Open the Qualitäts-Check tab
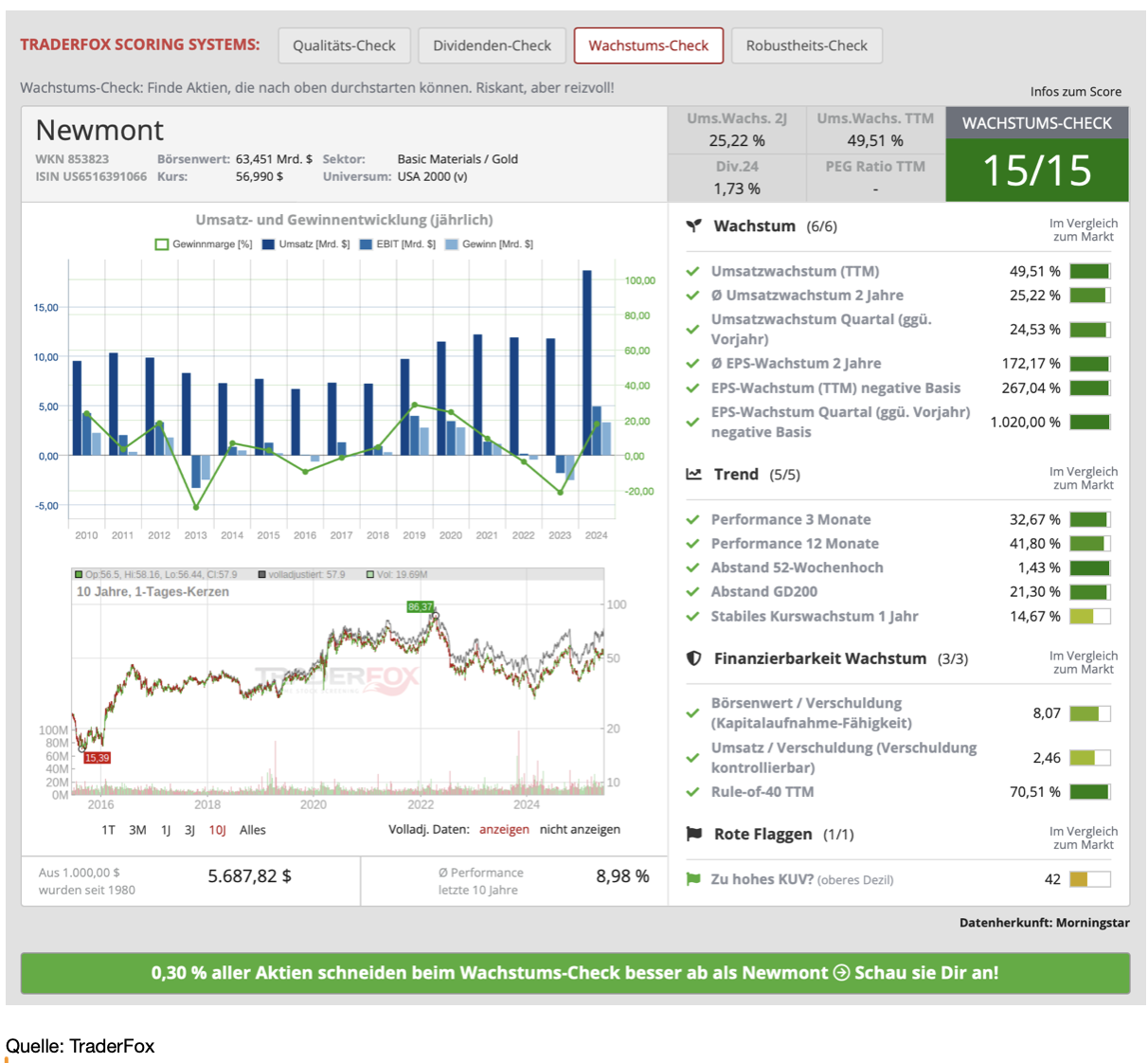Image resolution: width=1148 pixels, height=1063 pixels. pyautogui.click(x=344, y=45)
